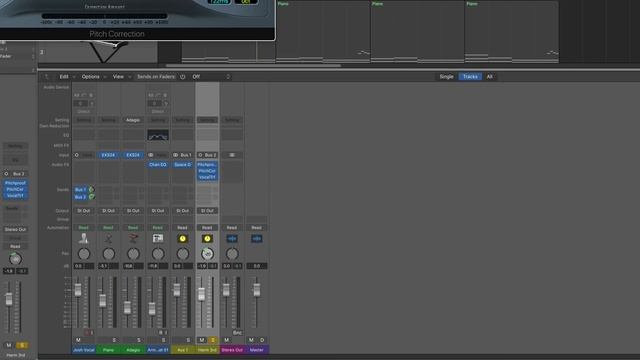Click the Josh Vocal channel strip icon

coord(84,238)
